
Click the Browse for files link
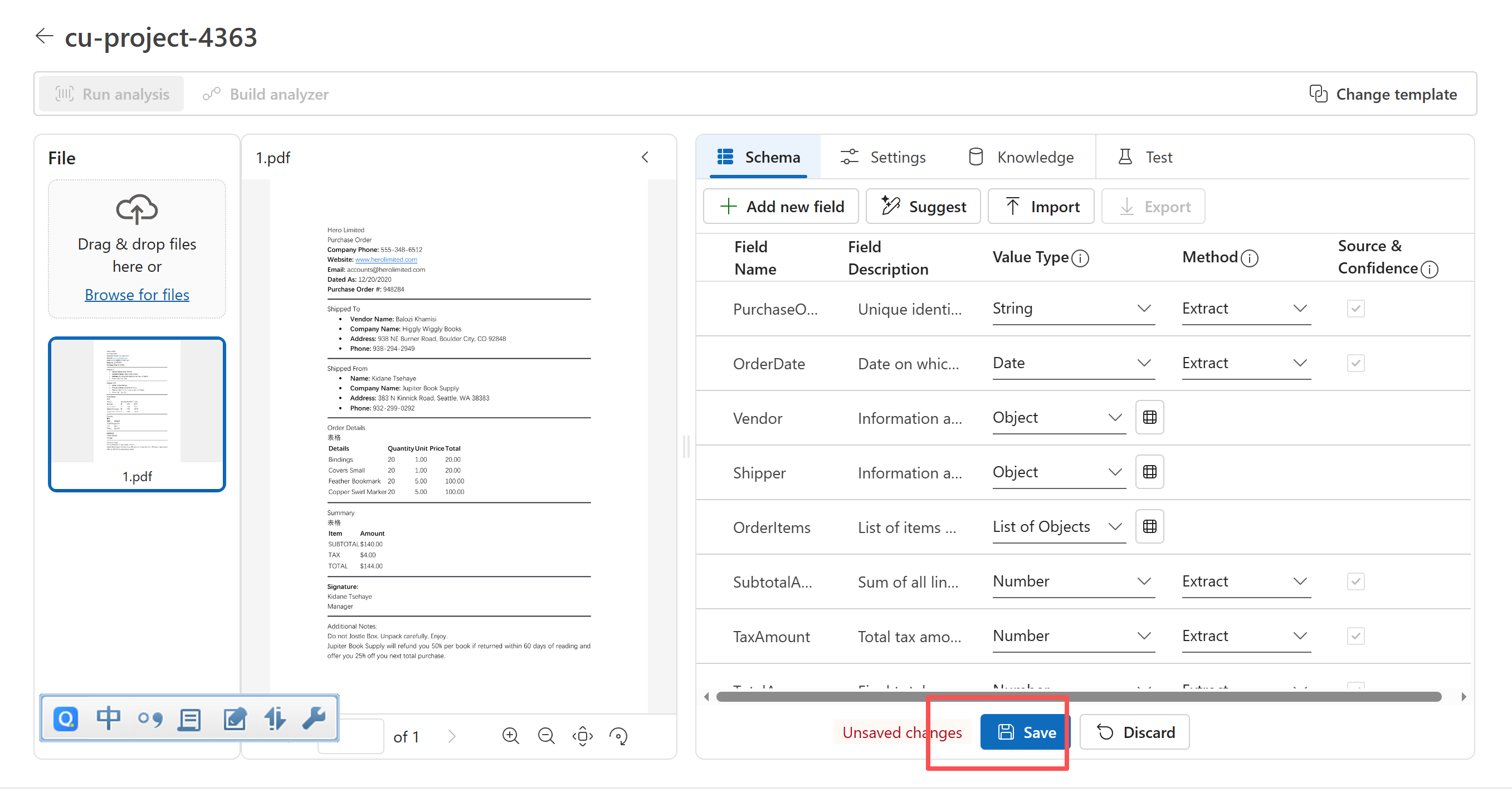click(x=136, y=295)
